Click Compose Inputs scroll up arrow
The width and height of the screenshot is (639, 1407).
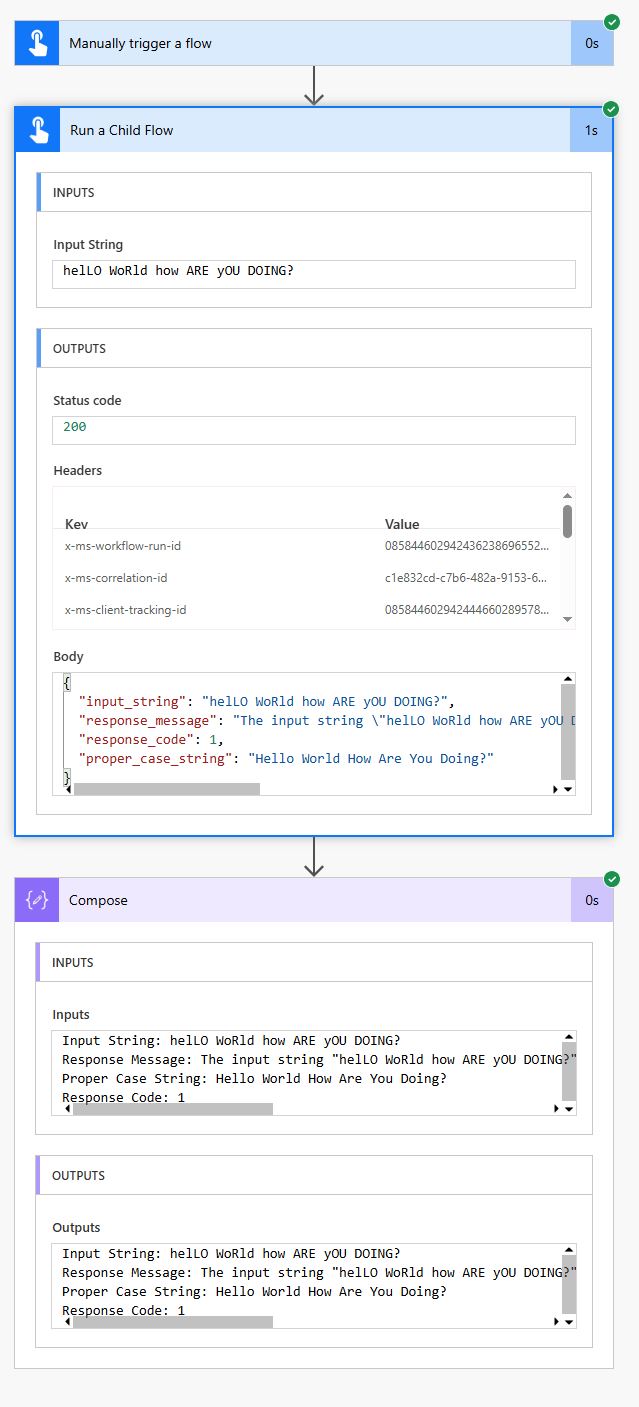(568, 1037)
